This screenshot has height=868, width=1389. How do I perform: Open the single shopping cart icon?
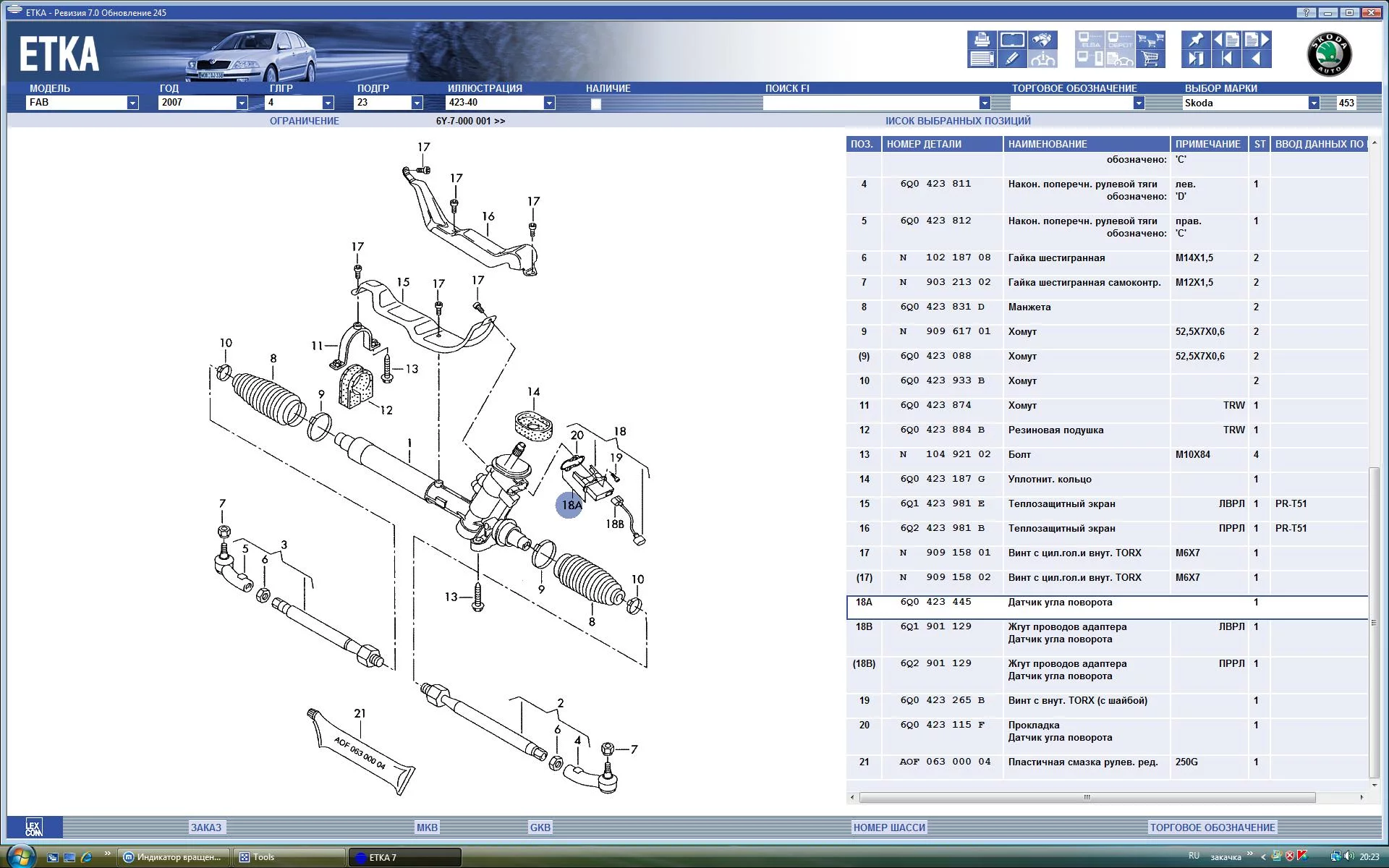1150,59
